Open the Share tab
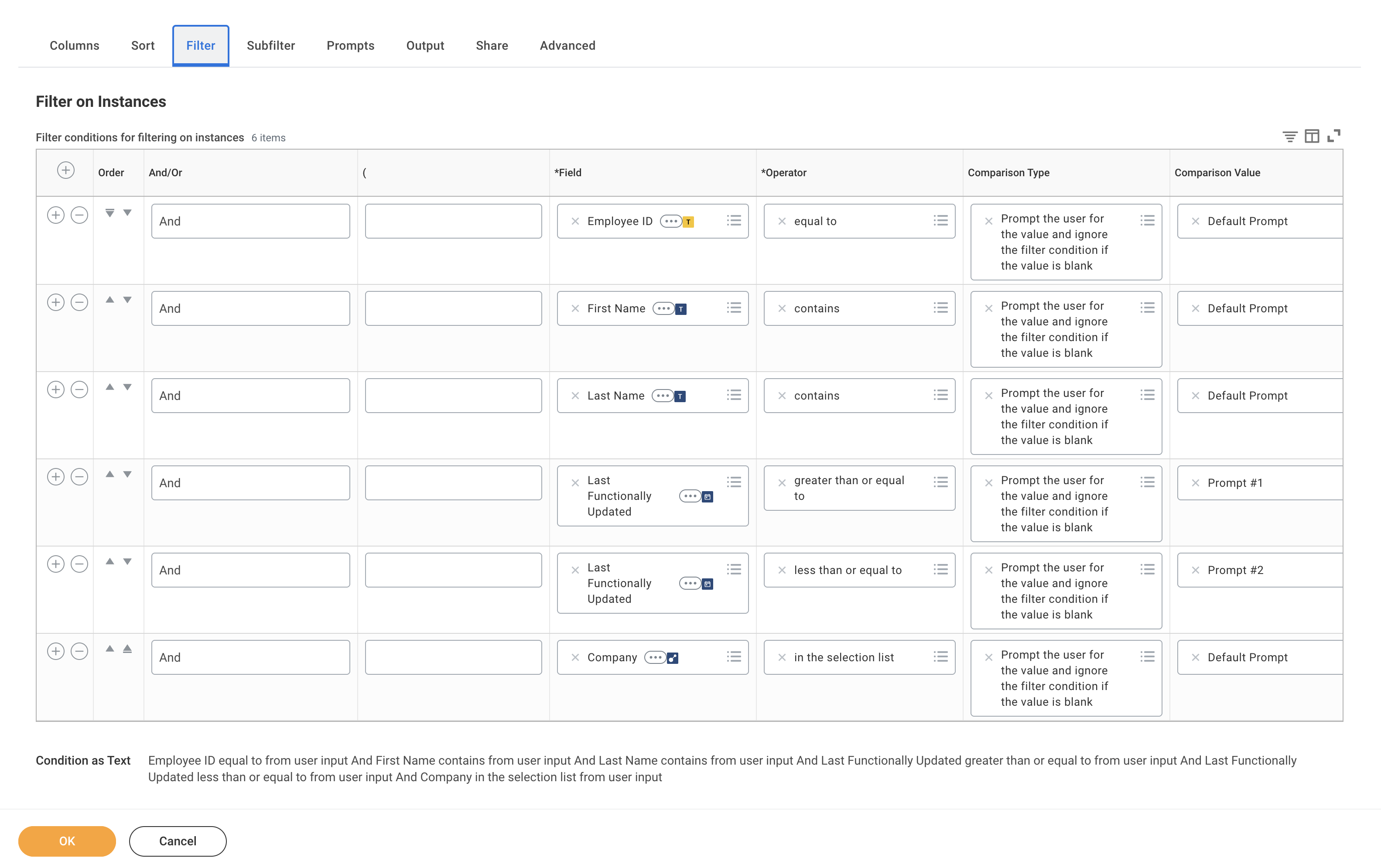1381x868 pixels. click(x=492, y=45)
